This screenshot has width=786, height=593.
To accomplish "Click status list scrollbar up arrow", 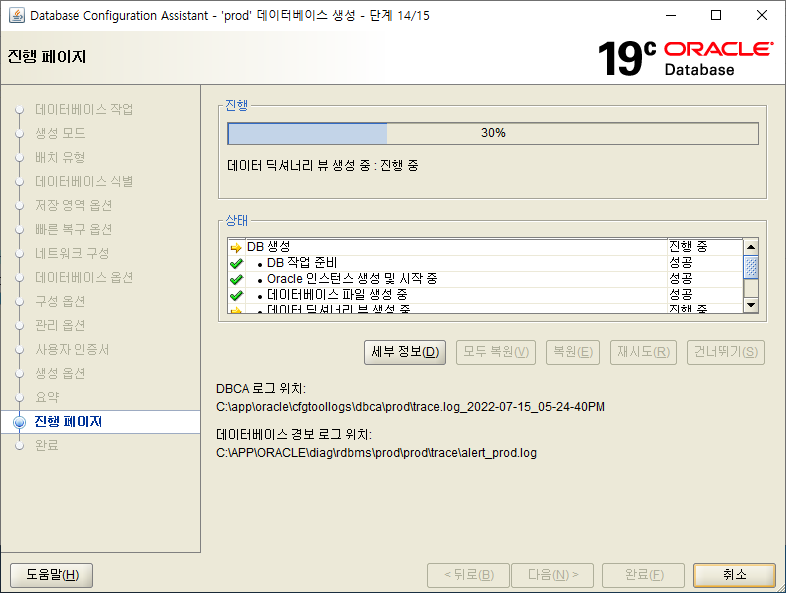I will (750, 247).
